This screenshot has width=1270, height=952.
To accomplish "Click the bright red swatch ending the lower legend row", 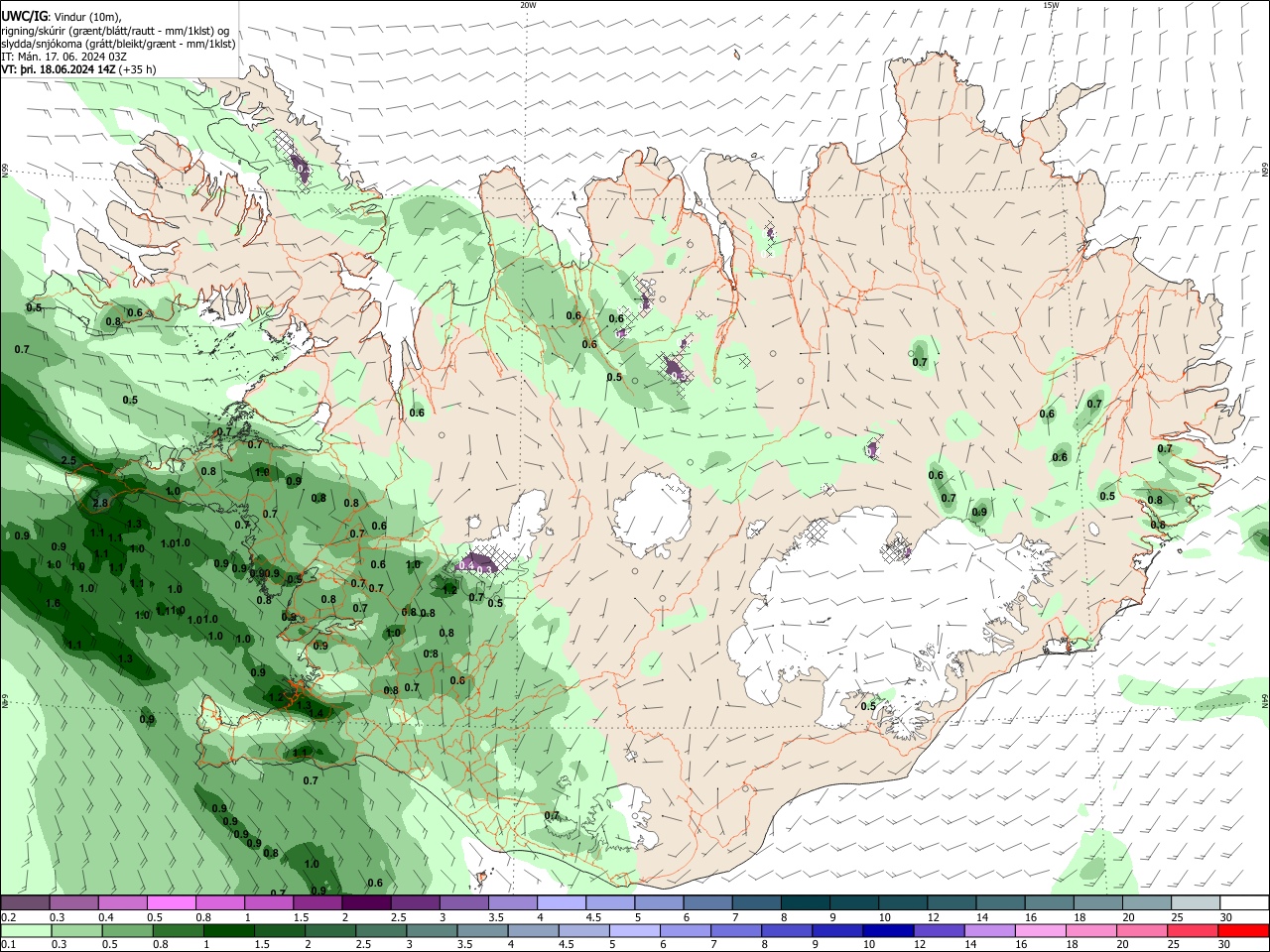I will click(1244, 931).
